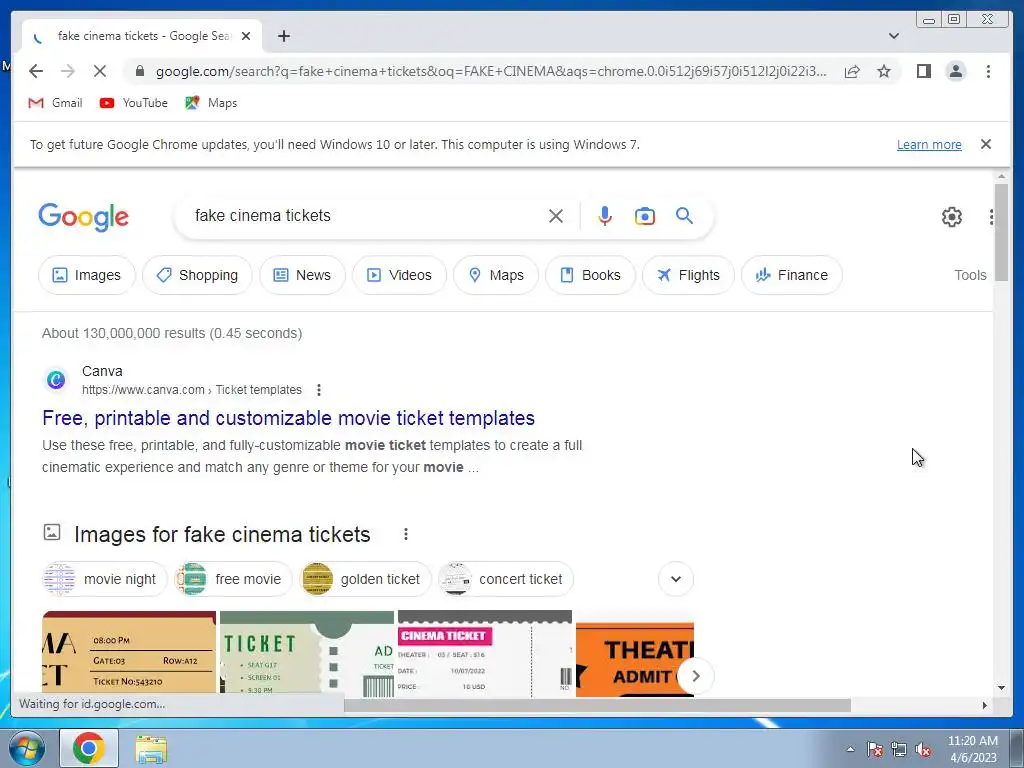Click the muted volume tray icon
The height and width of the screenshot is (768, 1024).
tap(923, 750)
